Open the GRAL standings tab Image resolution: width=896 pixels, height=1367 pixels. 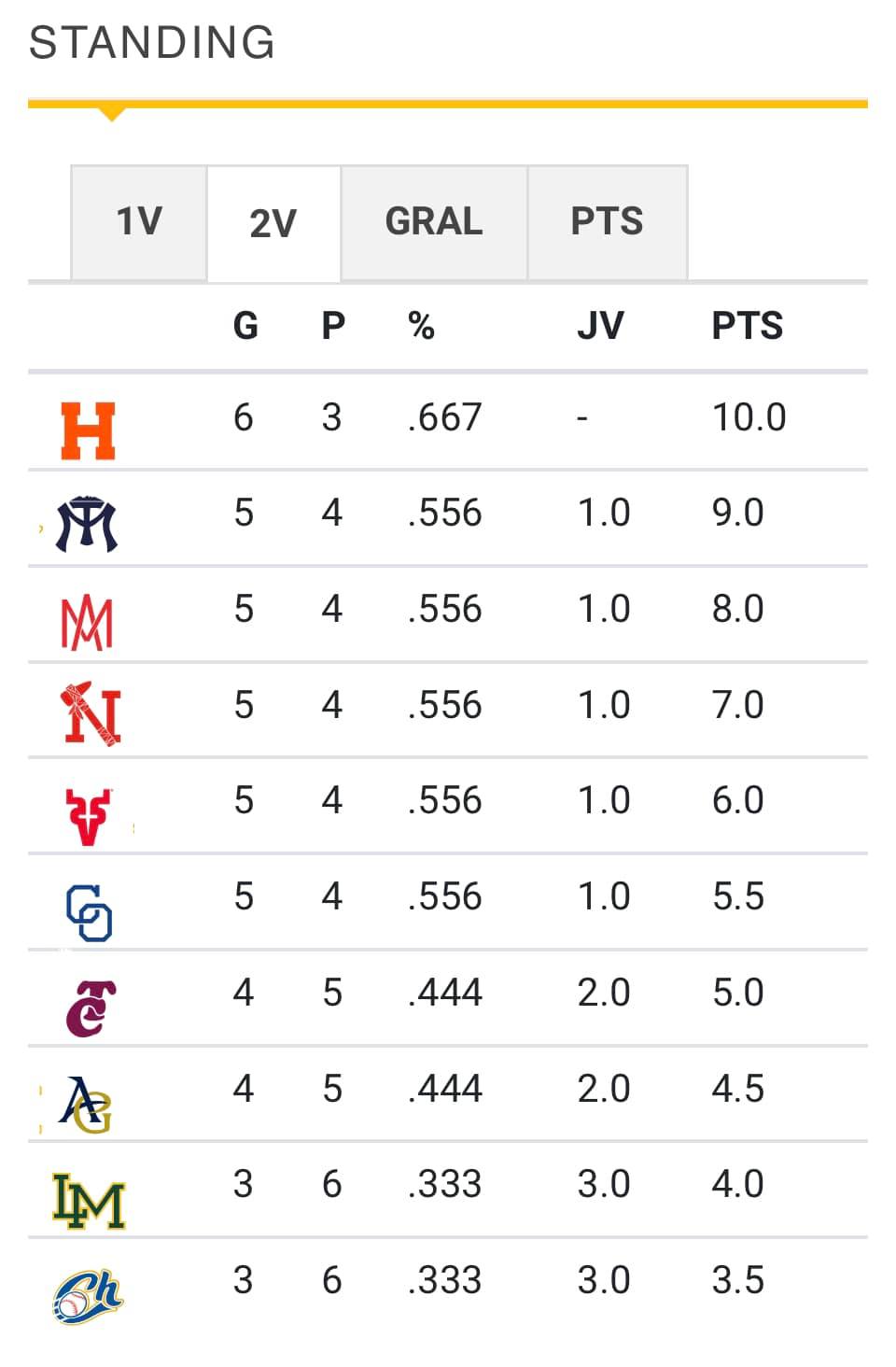click(434, 222)
